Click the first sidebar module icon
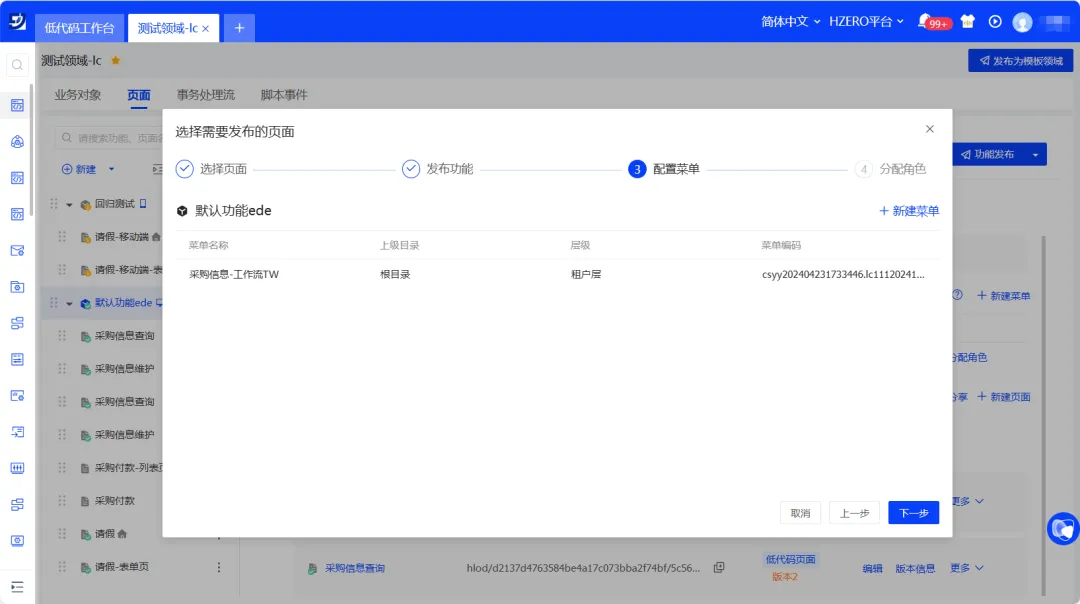 pyautogui.click(x=17, y=105)
